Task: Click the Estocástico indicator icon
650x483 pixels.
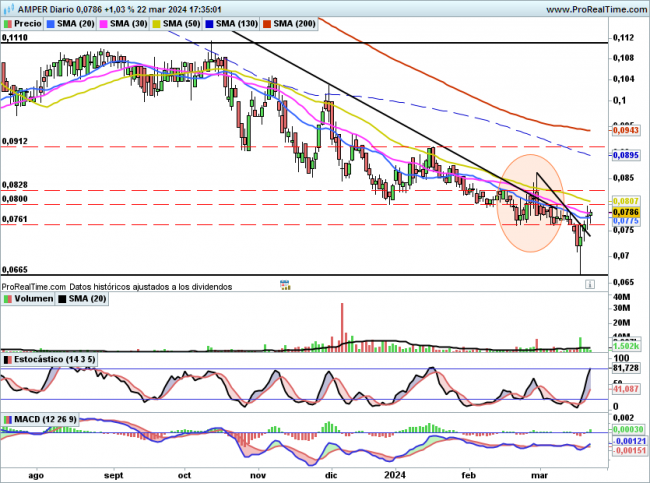Action: 7,358
